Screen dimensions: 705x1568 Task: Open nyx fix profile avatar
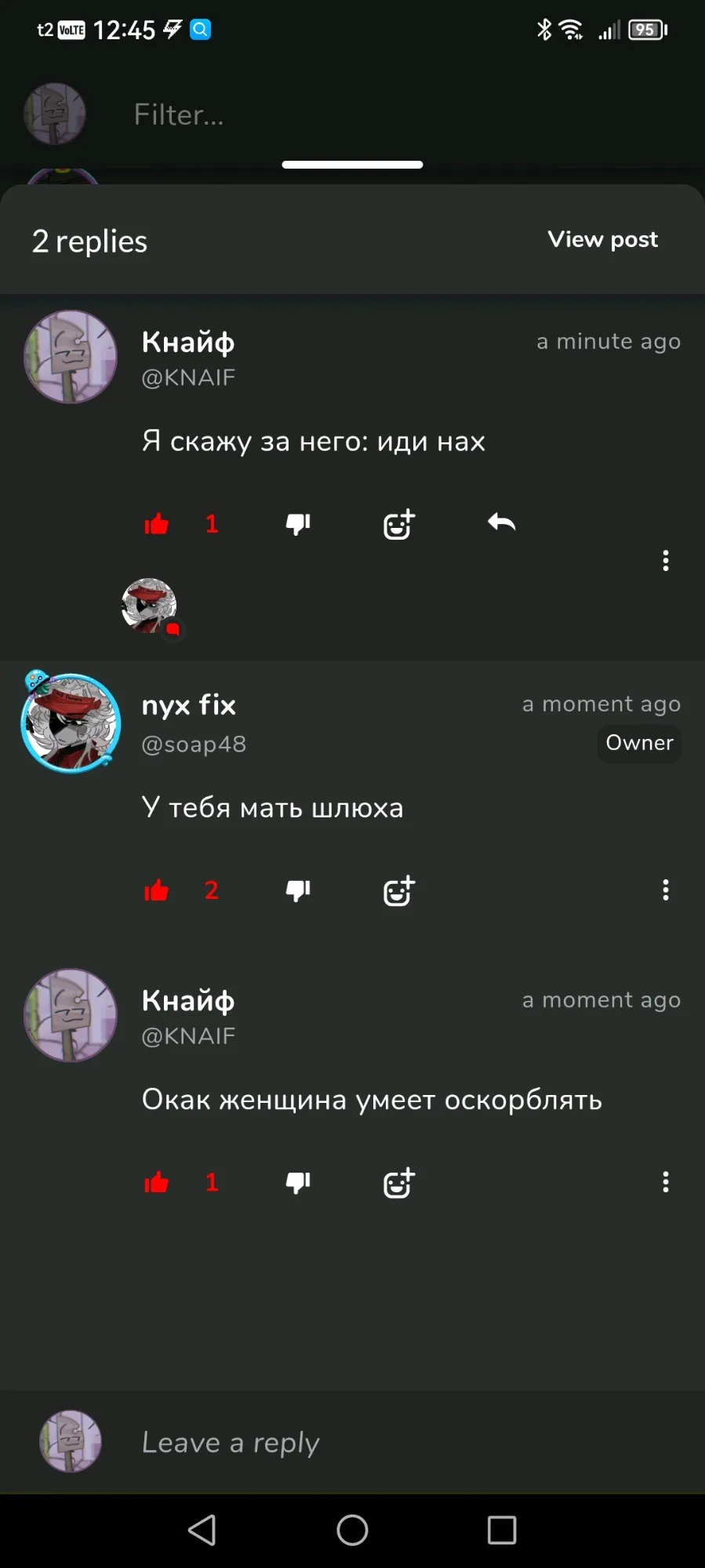pos(71,722)
